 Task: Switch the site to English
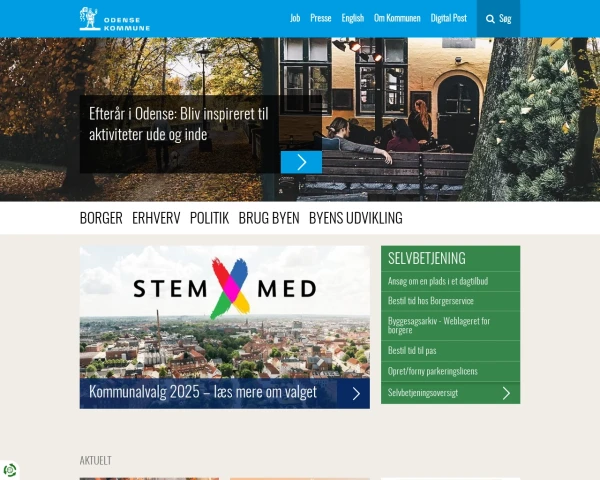click(x=353, y=18)
